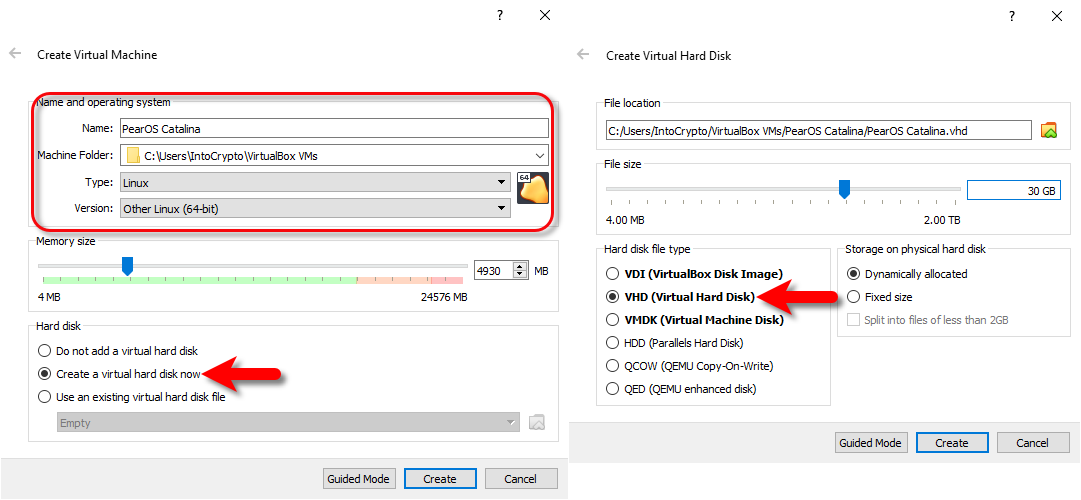Expand the Machine Folder dropdown

538,155
